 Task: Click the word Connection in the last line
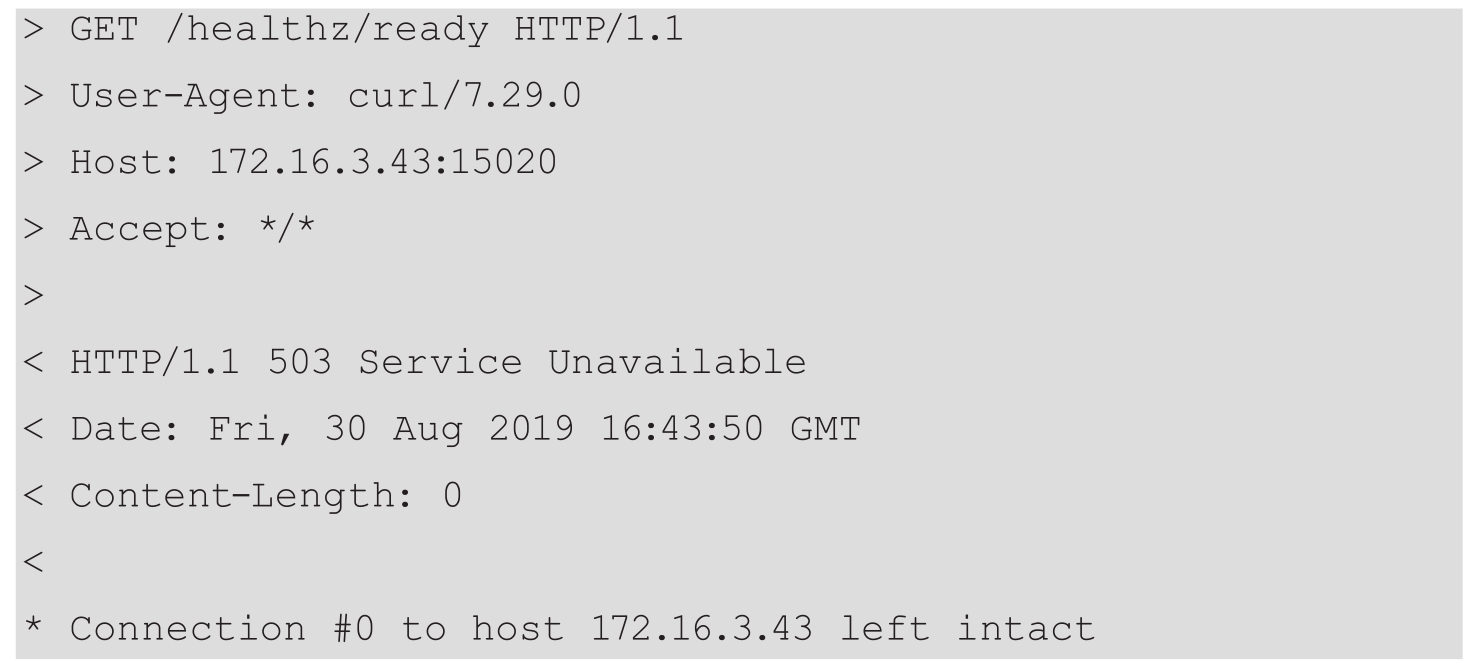(x=187, y=630)
